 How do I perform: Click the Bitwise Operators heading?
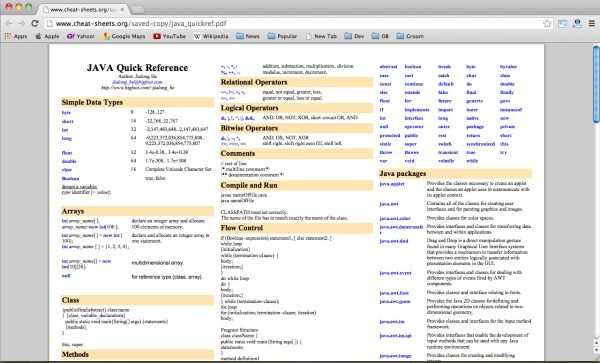coord(249,128)
